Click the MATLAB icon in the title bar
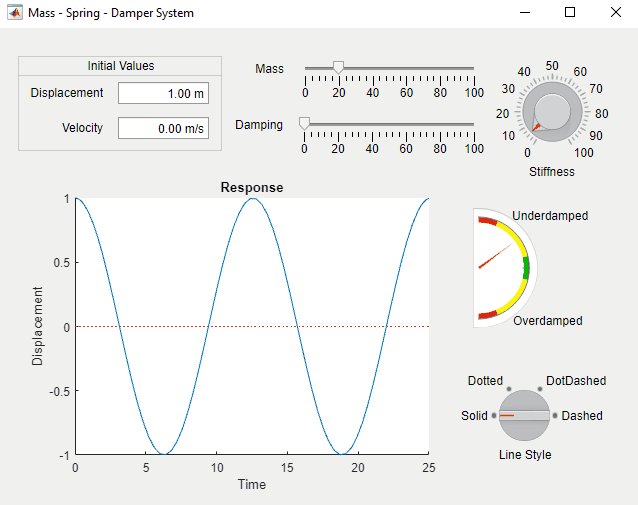 tap(15, 13)
